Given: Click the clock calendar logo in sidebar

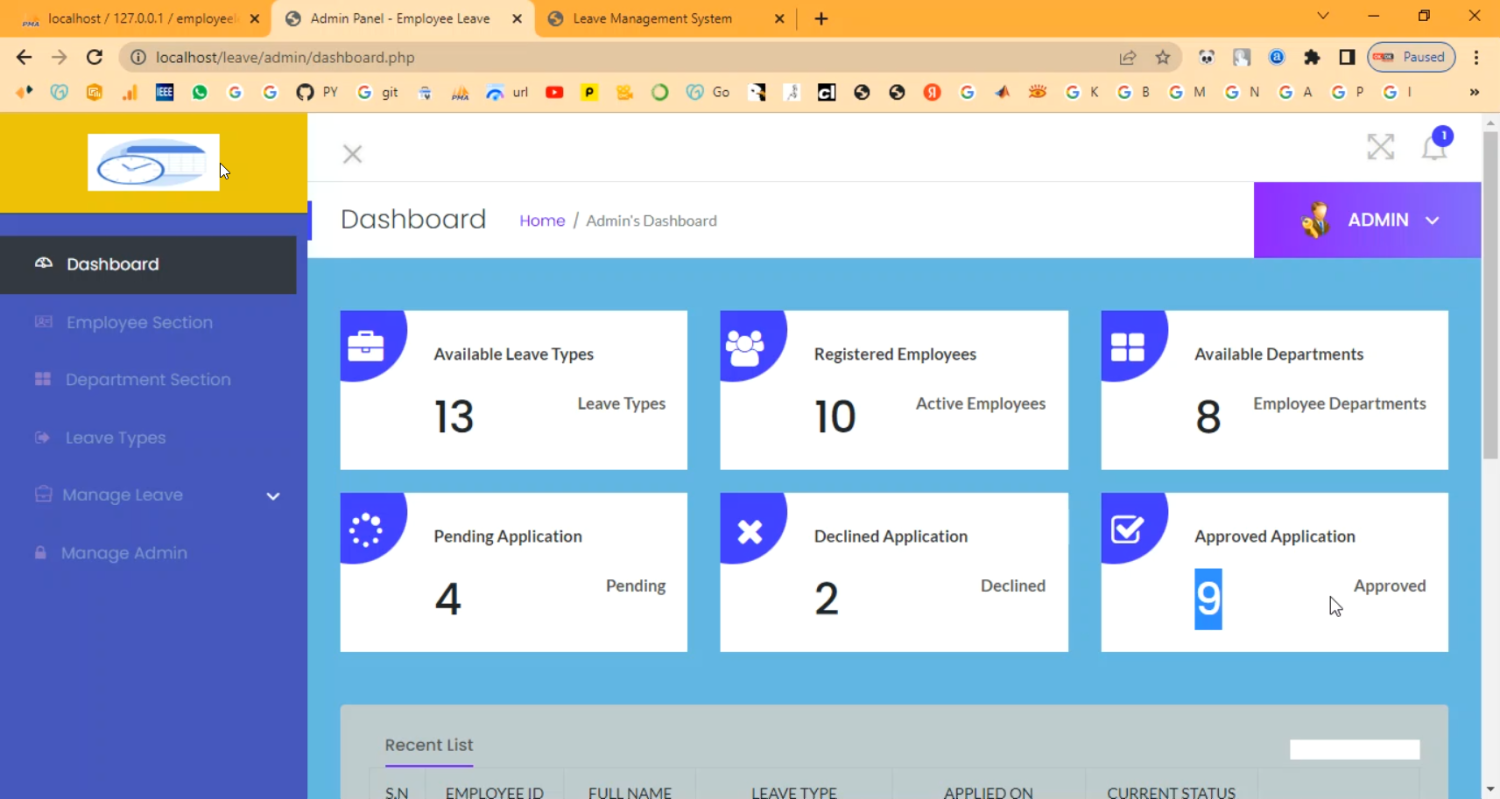Looking at the screenshot, I should [153, 162].
